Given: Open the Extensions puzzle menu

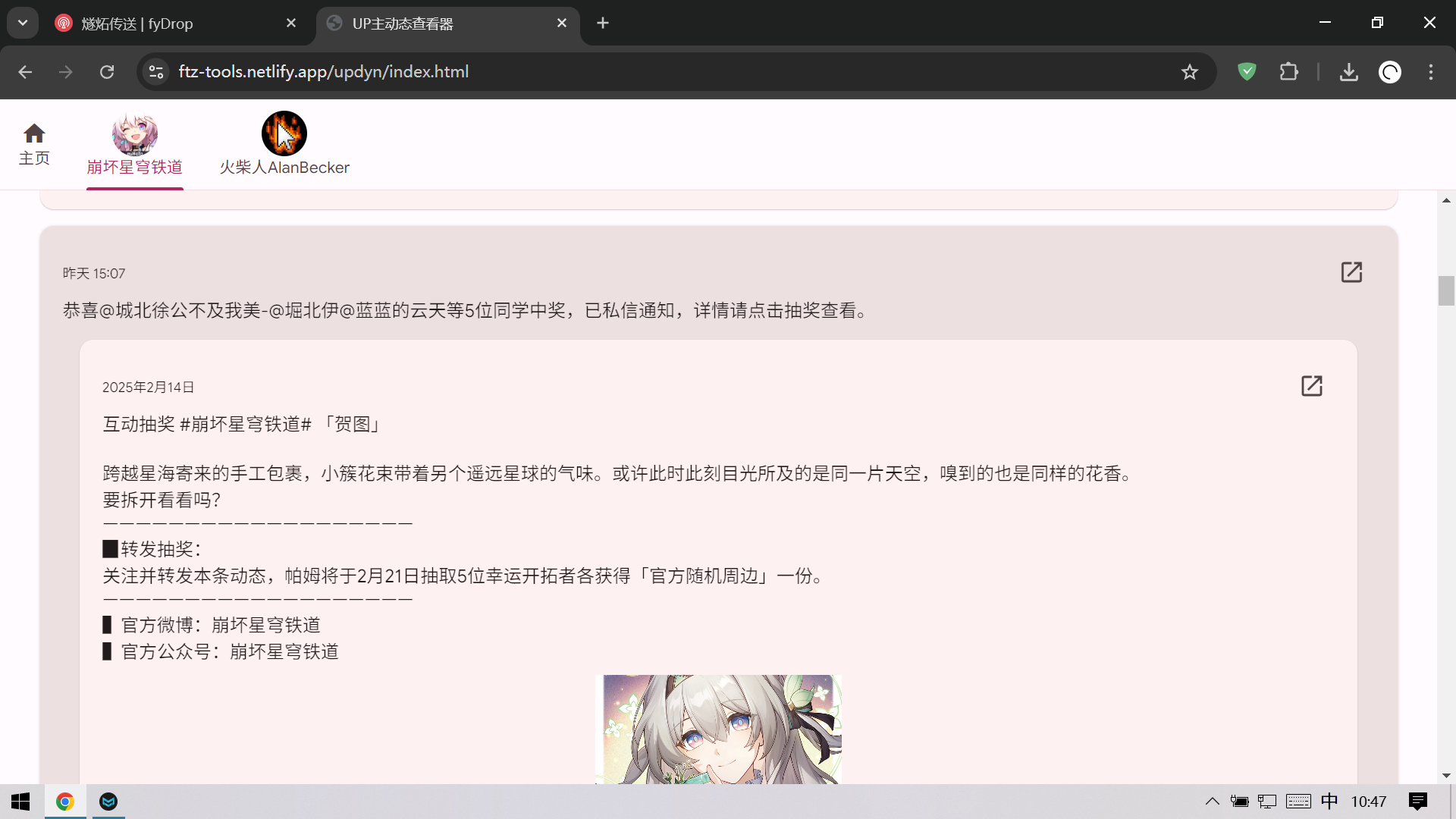Looking at the screenshot, I should 1288,72.
